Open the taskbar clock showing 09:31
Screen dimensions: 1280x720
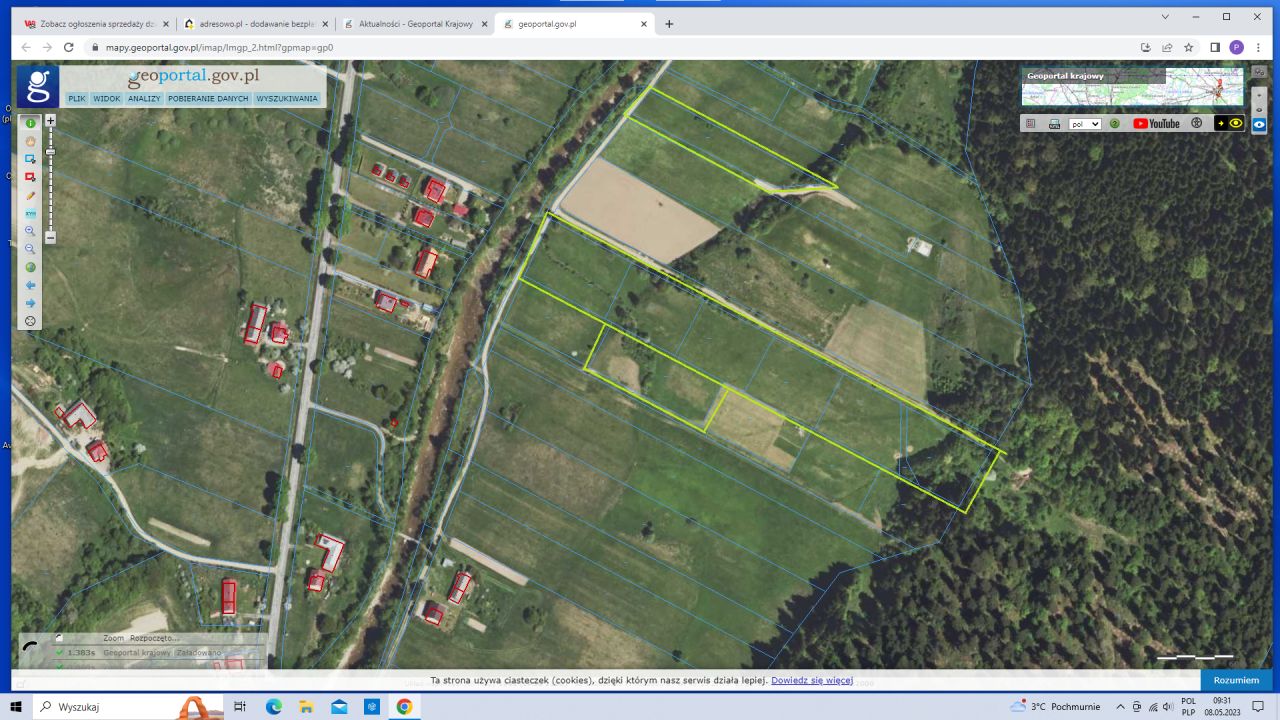(1222, 707)
